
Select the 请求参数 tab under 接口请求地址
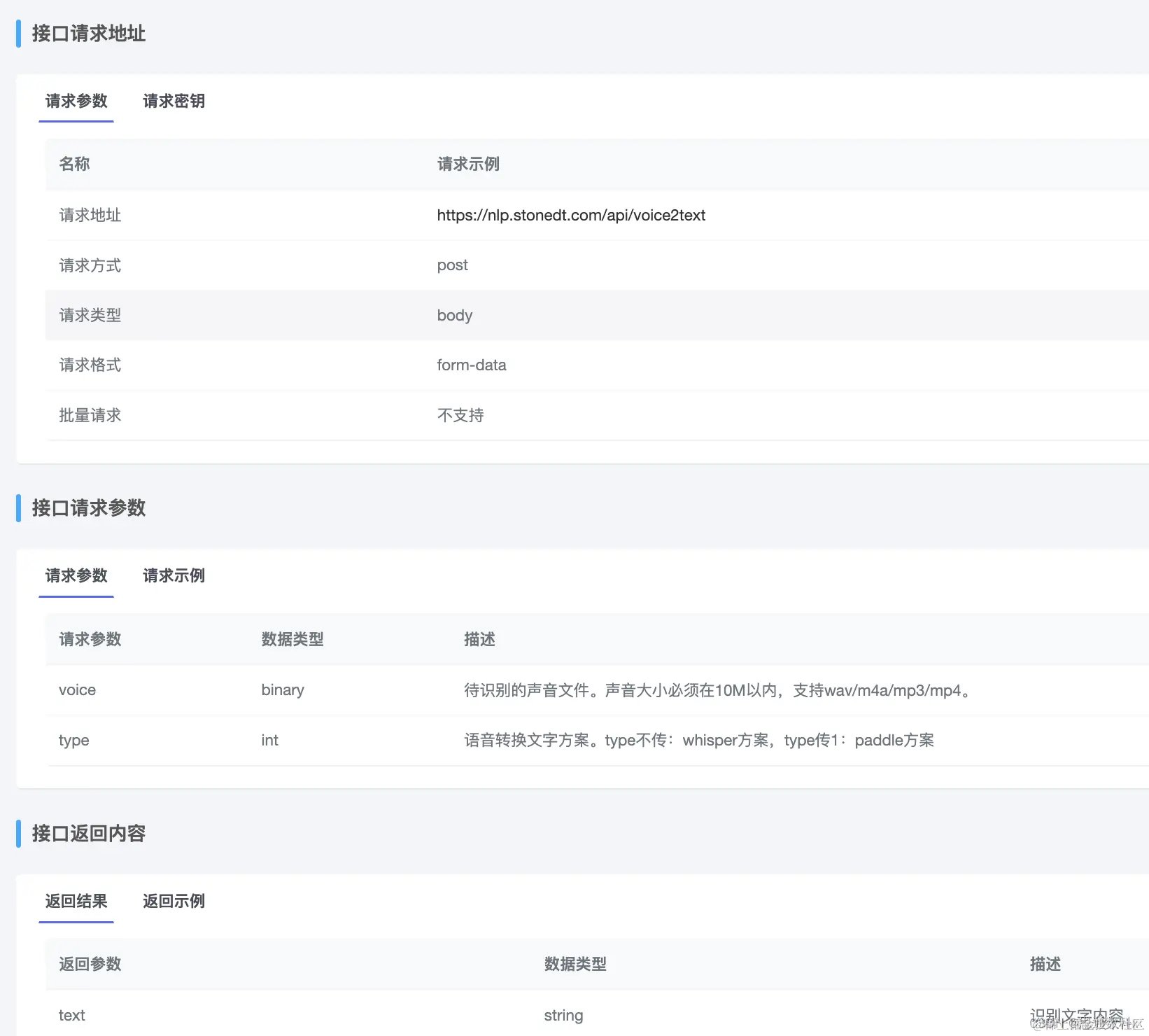tap(76, 101)
